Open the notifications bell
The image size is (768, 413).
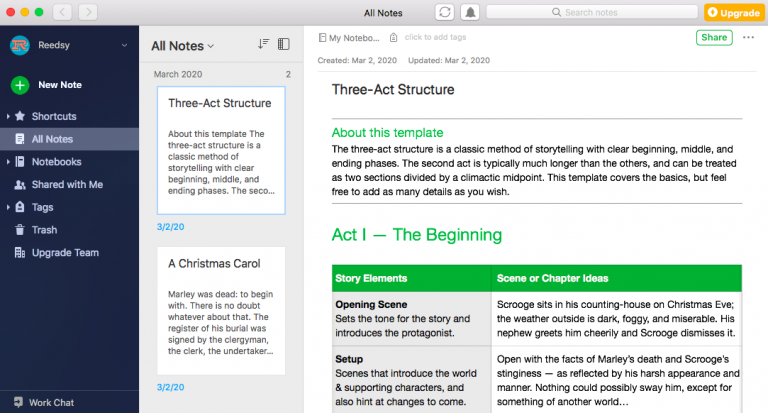[x=470, y=12]
